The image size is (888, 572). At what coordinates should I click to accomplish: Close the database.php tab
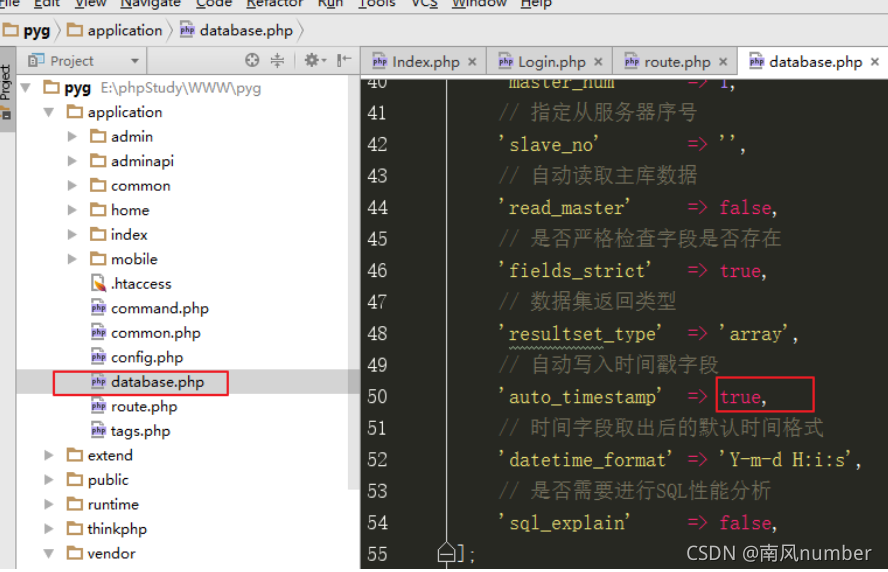tap(875, 62)
